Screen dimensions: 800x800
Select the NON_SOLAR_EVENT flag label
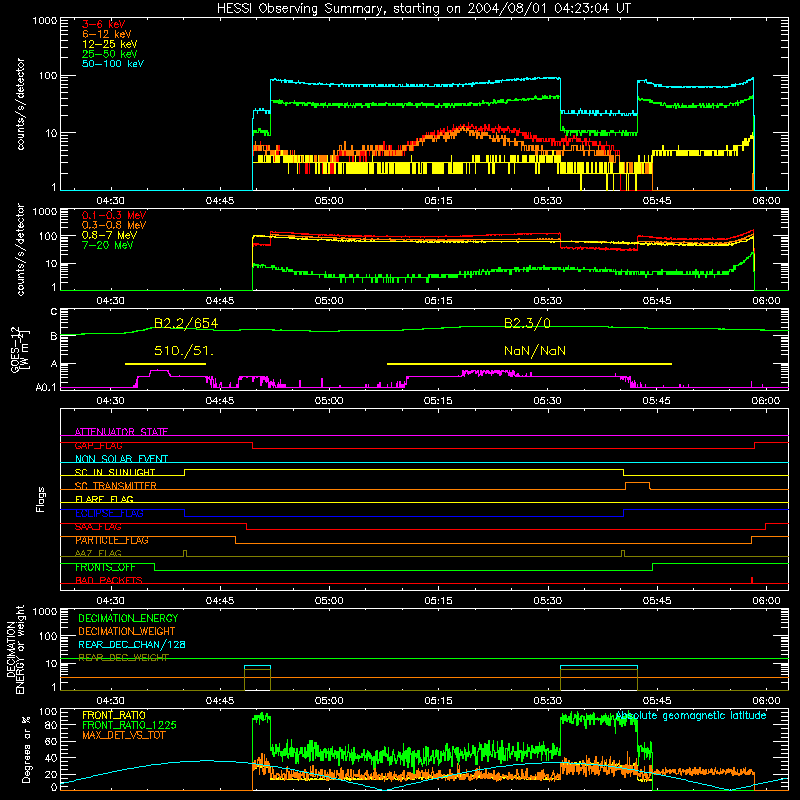[121, 459]
